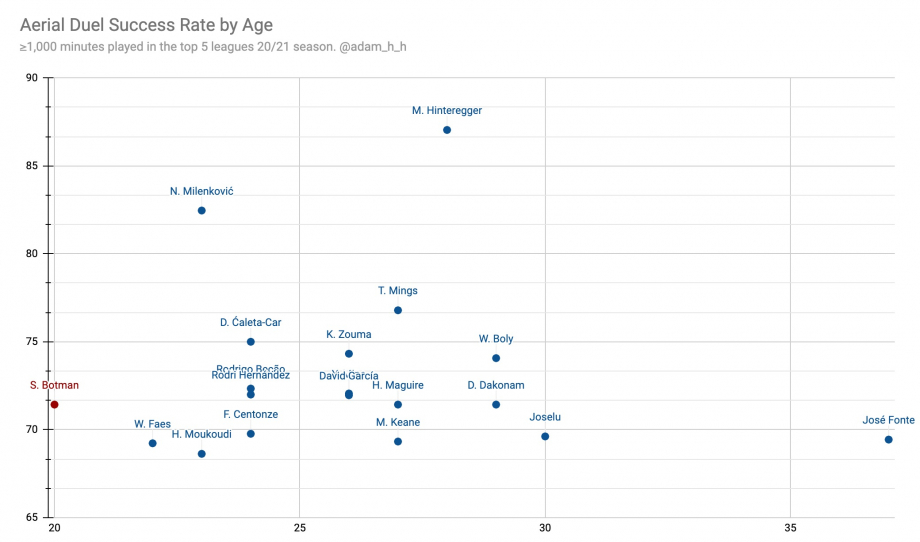Click the red S. Botman point
The width and height of the screenshot is (920, 542).
coord(55,405)
